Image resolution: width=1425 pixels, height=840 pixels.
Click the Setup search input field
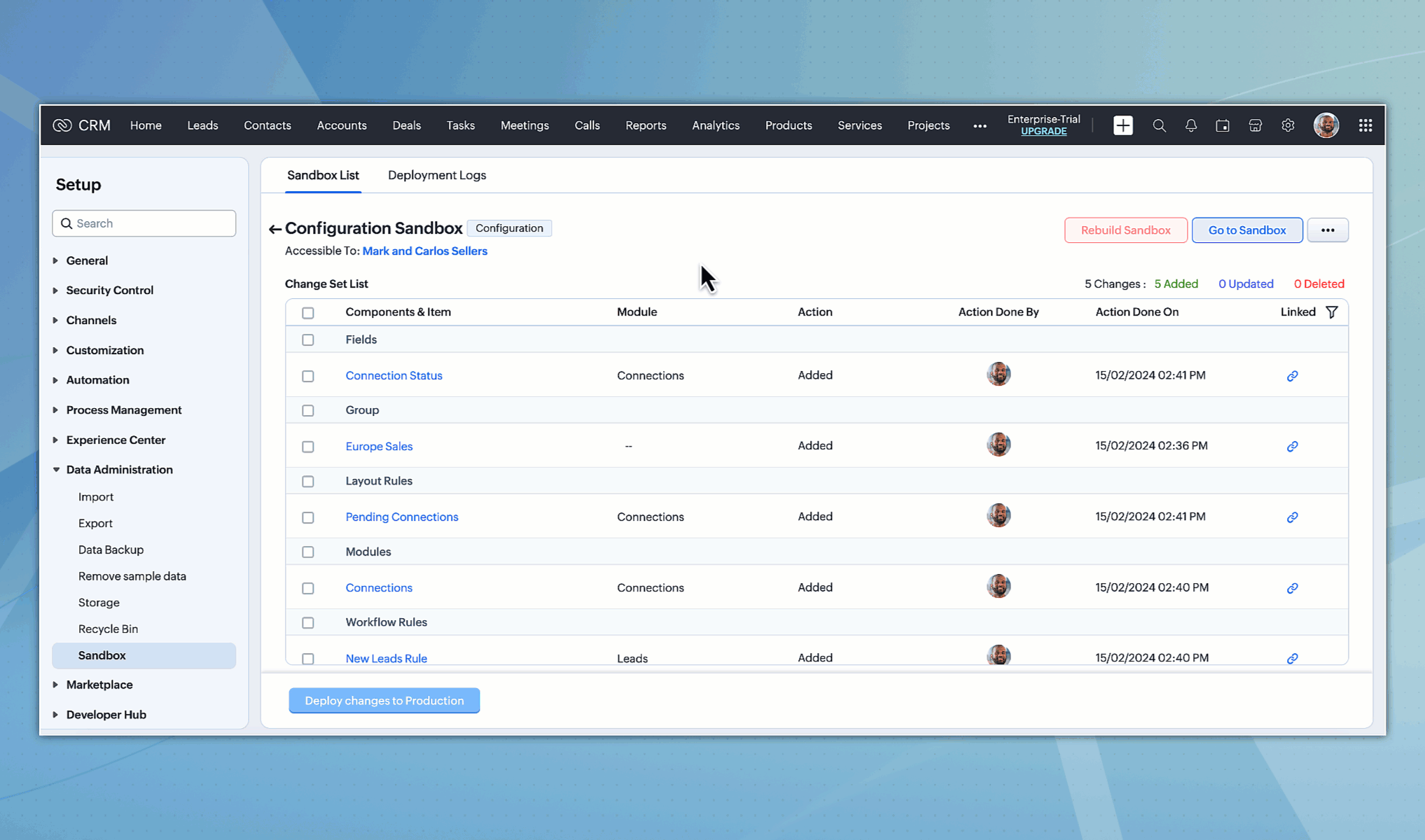[x=151, y=223]
